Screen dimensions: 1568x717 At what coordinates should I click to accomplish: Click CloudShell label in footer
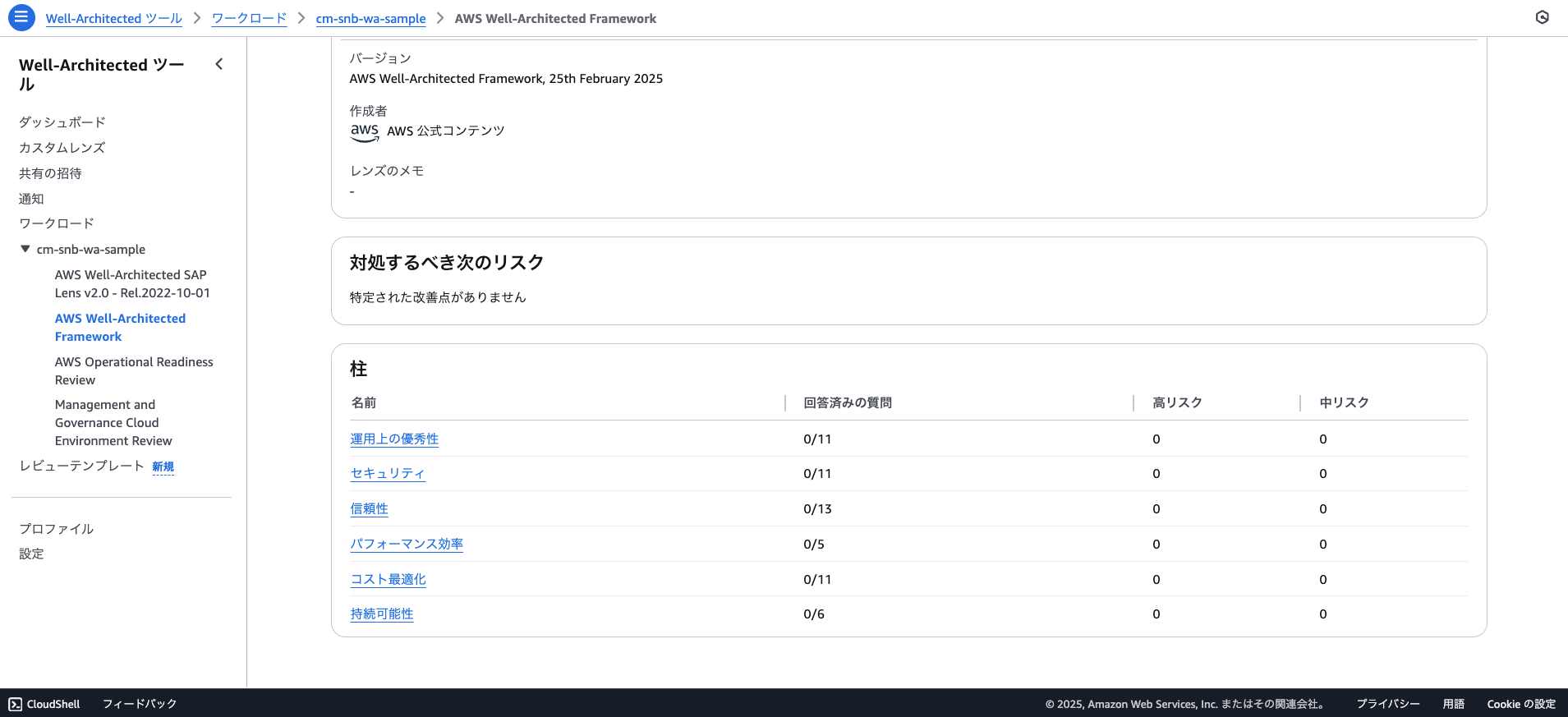tap(53, 704)
